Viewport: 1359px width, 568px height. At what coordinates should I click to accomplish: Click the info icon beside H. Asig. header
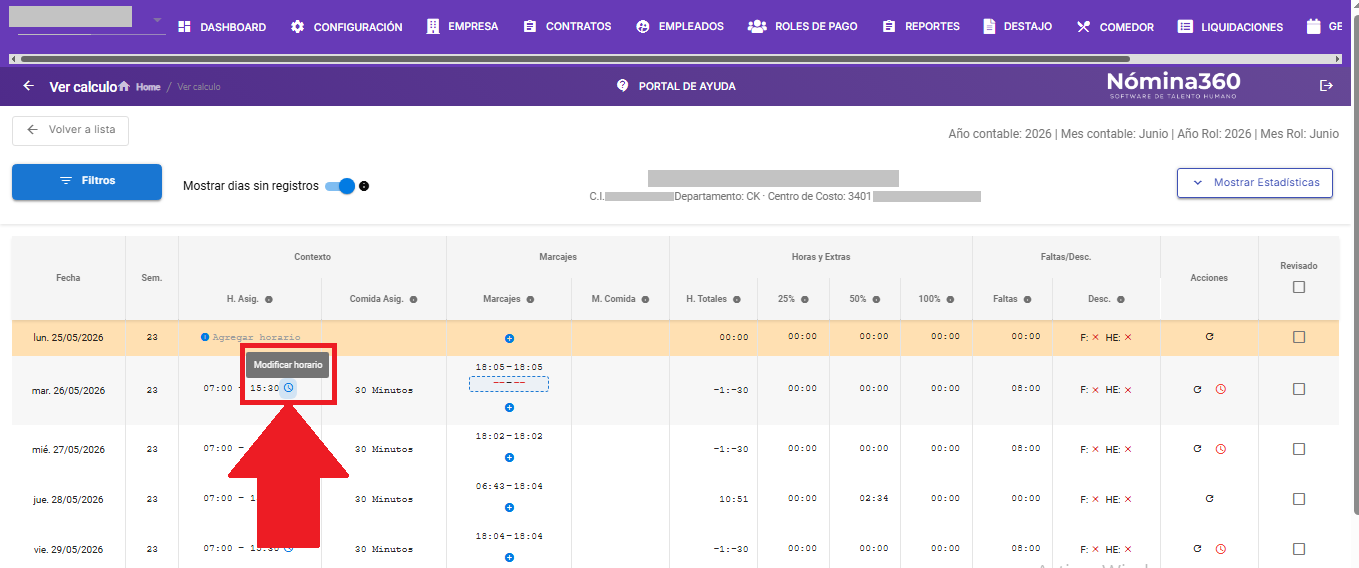coord(269,299)
